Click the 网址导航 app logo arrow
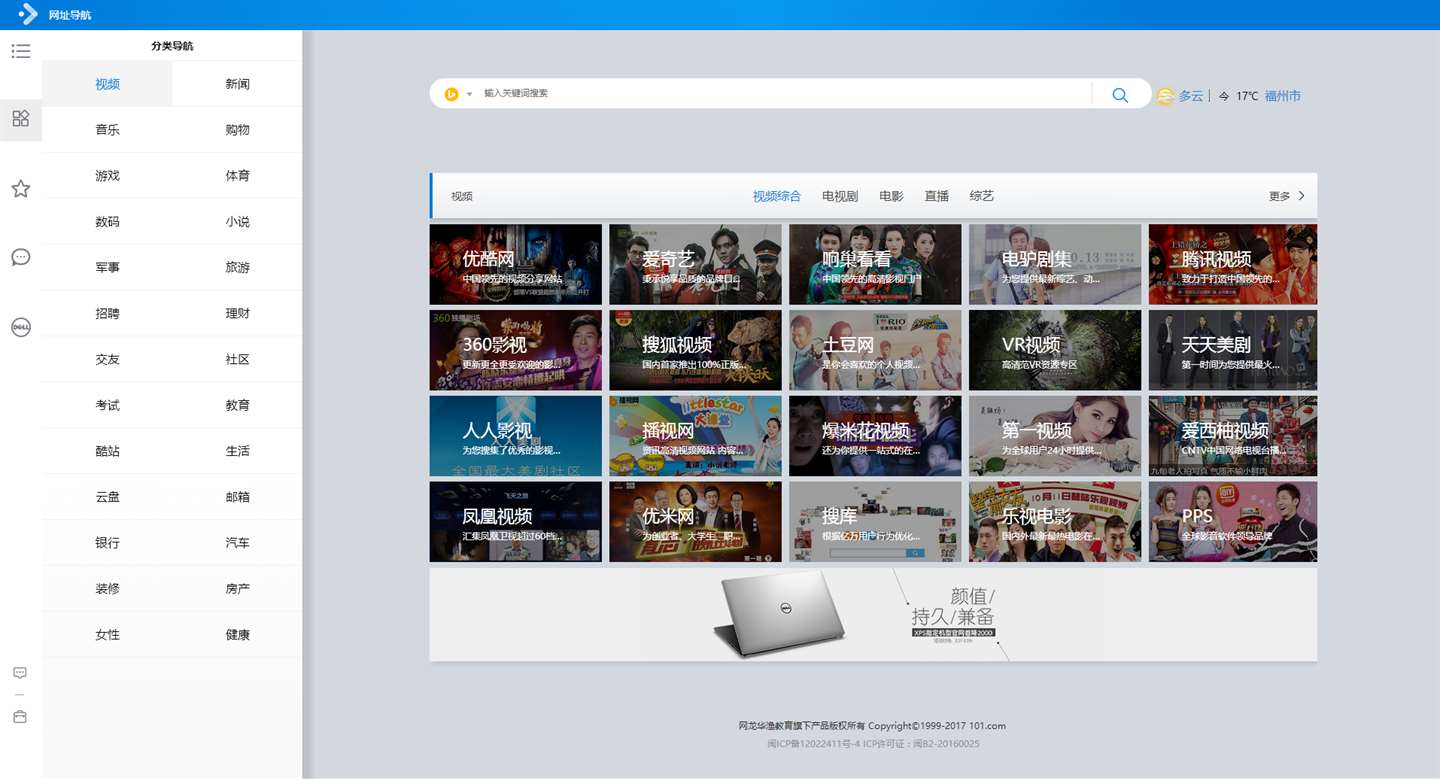This screenshot has width=1440, height=779. tap(28, 15)
